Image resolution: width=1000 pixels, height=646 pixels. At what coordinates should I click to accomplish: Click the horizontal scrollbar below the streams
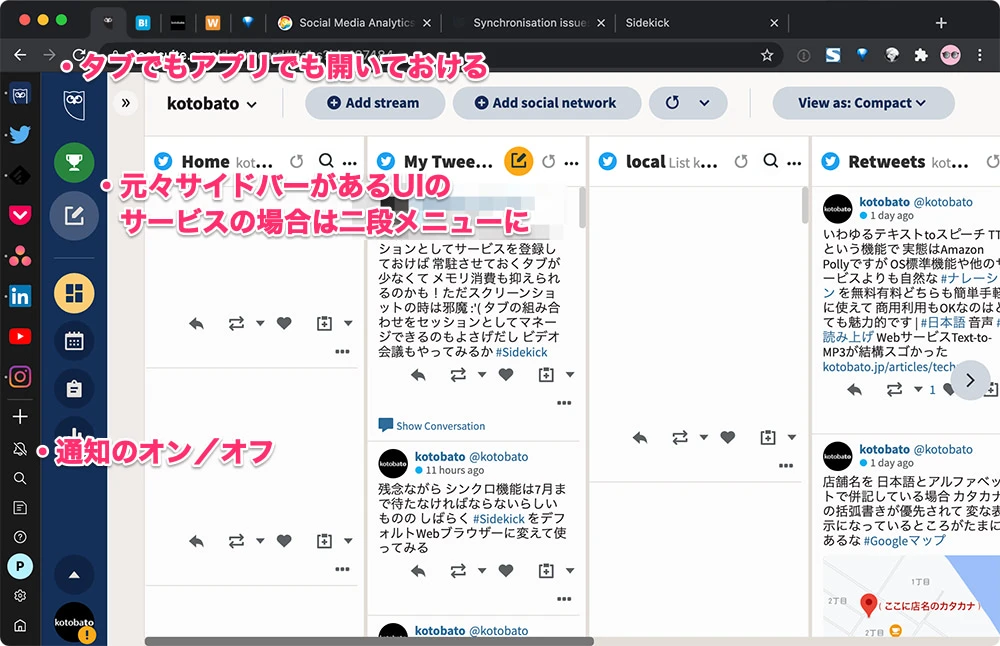[369, 641]
